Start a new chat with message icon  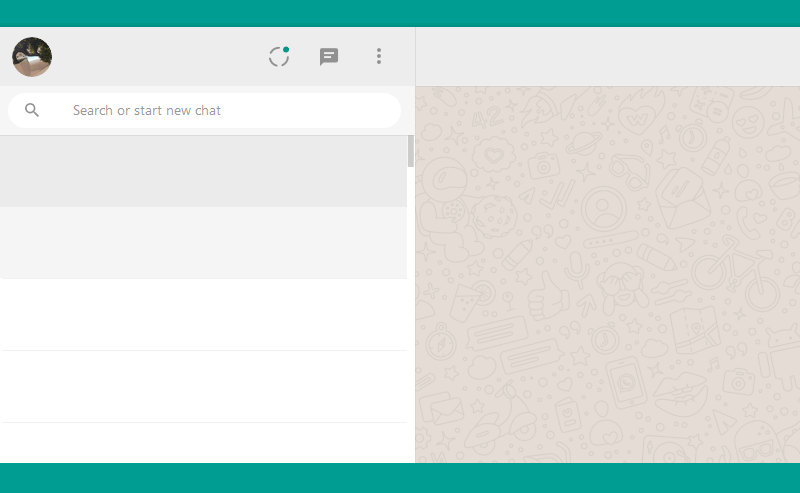click(329, 56)
